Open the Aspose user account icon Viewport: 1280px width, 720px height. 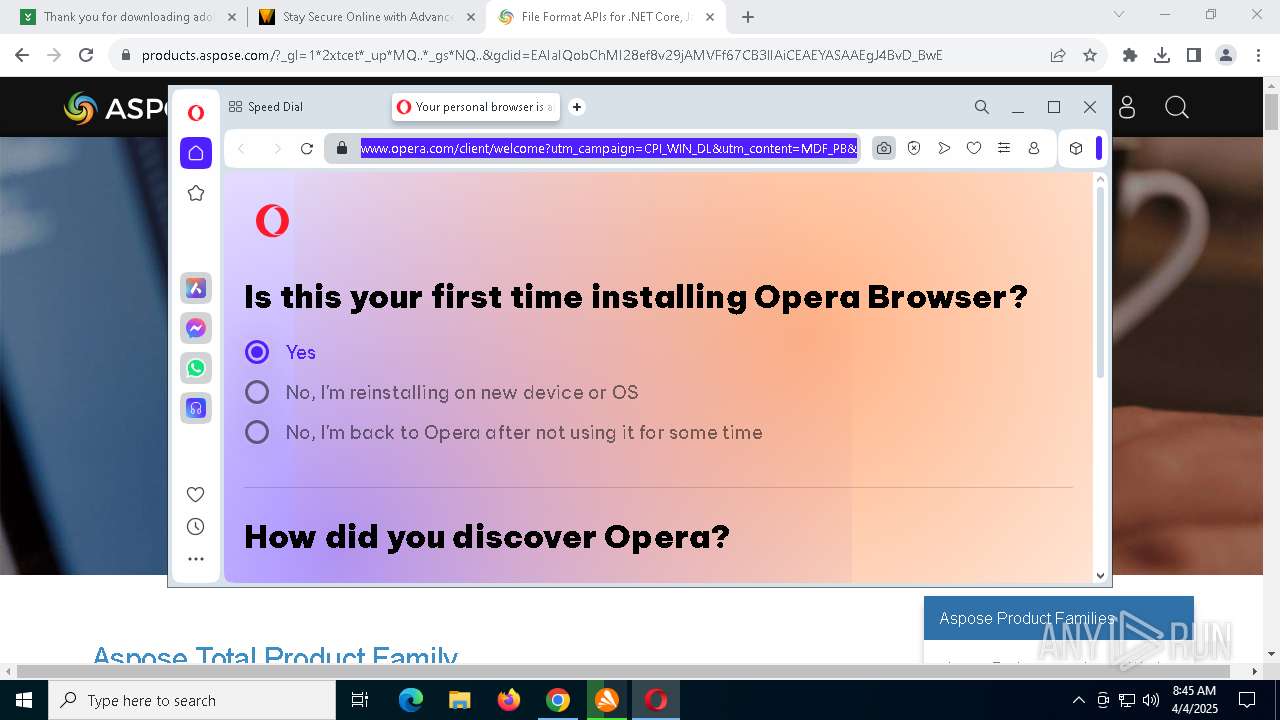(1127, 107)
